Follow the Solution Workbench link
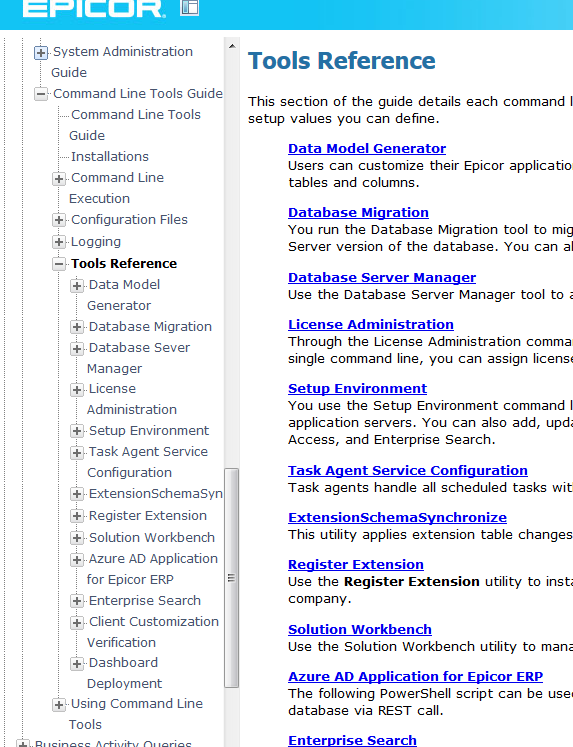The image size is (573, 747). click(x=360, y=629)
